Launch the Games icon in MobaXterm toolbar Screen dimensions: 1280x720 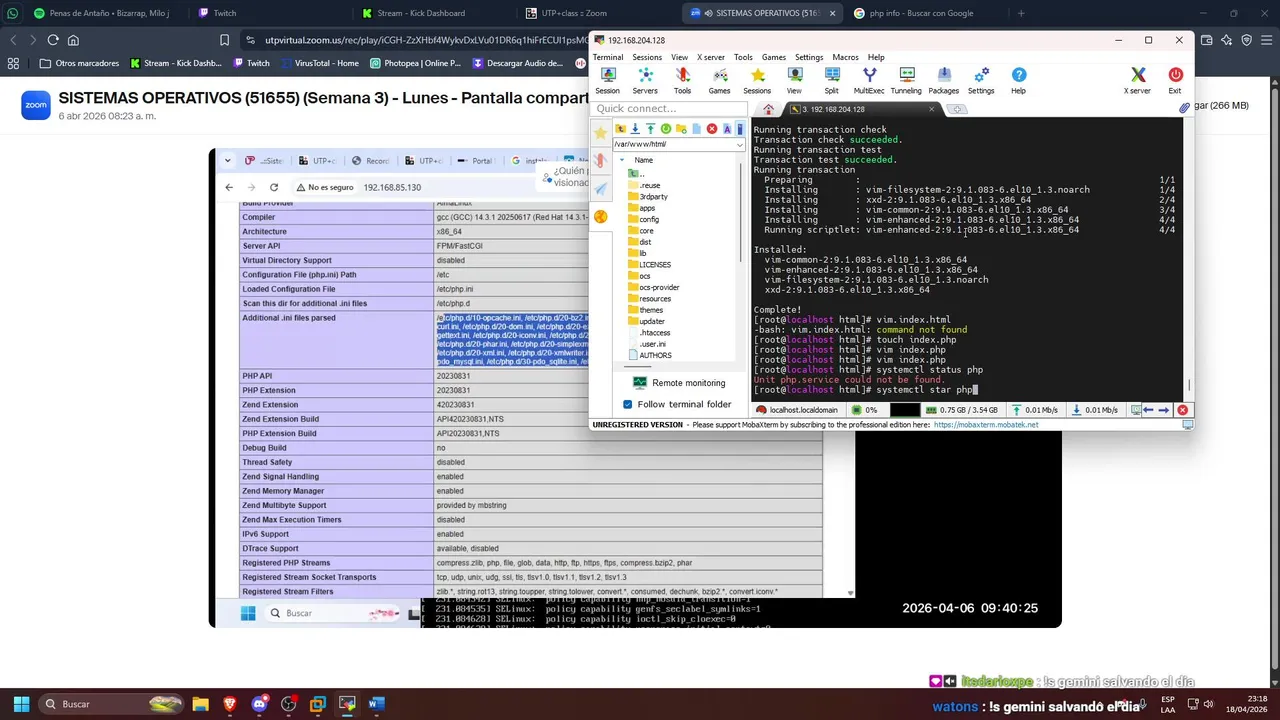point(719,80)
